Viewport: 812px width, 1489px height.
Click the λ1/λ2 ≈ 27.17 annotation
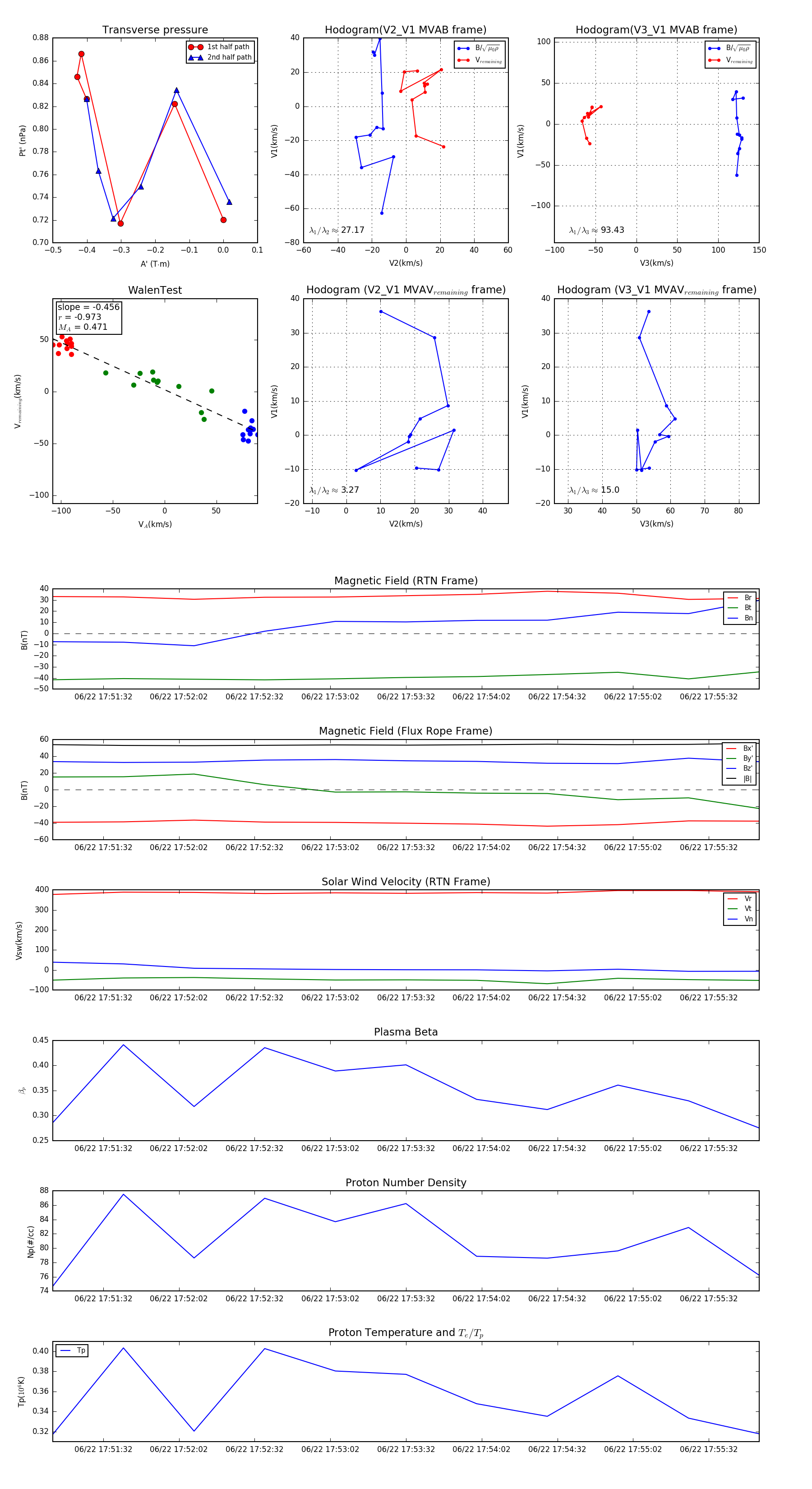[x=337, y=230]
